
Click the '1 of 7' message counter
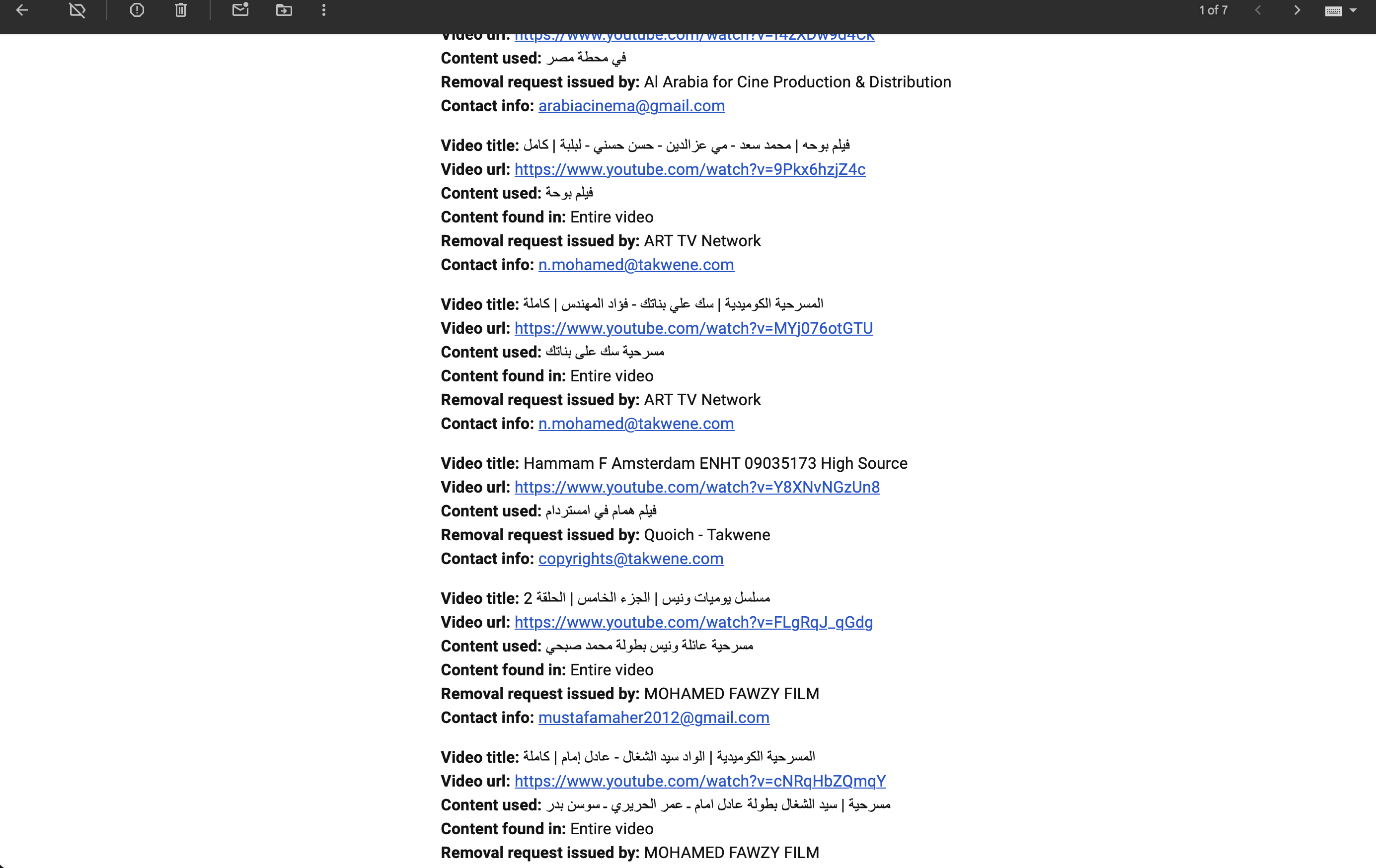[1213, 10]
